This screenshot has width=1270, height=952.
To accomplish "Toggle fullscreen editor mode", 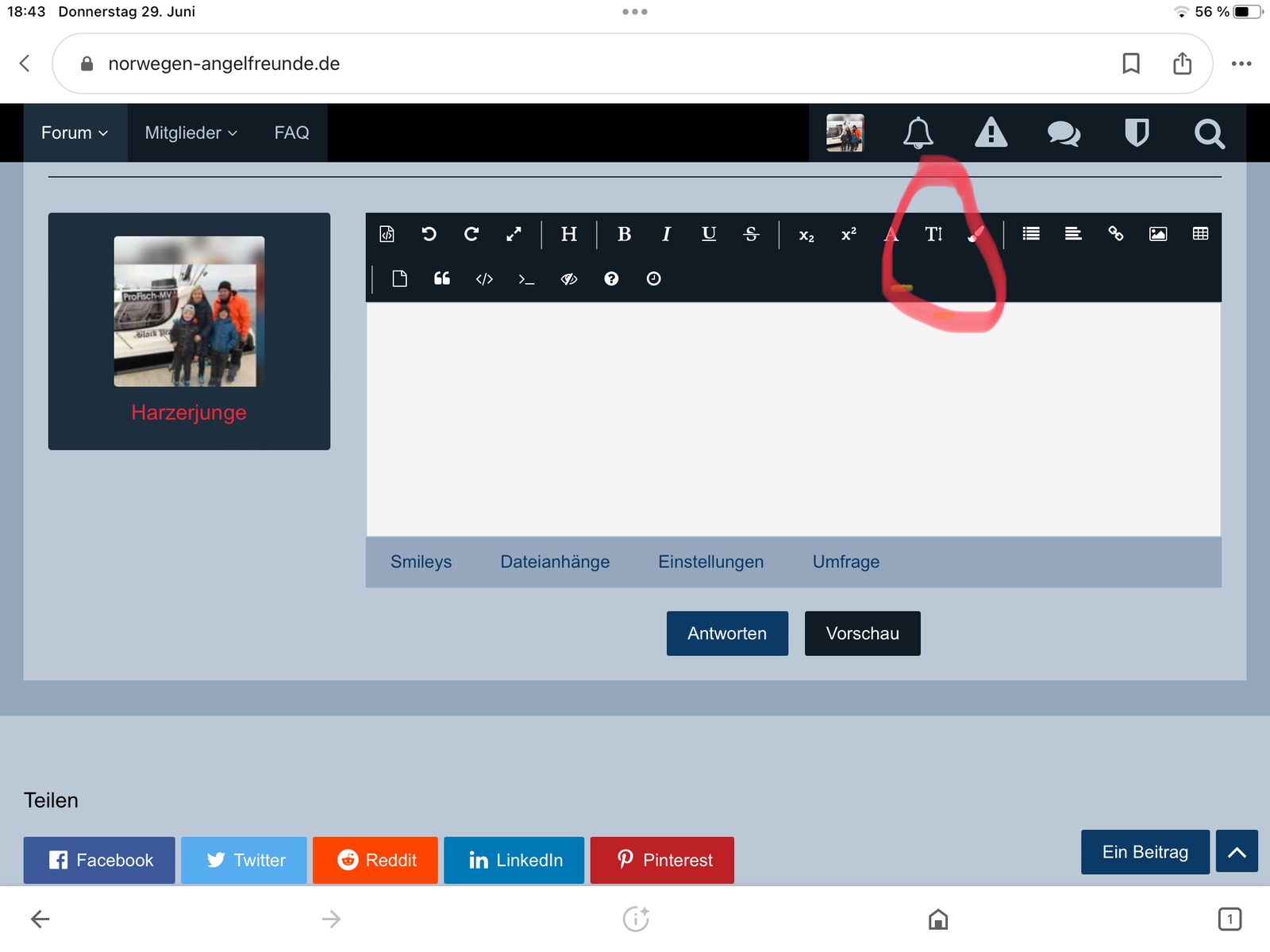I will [x=514, y=234].
